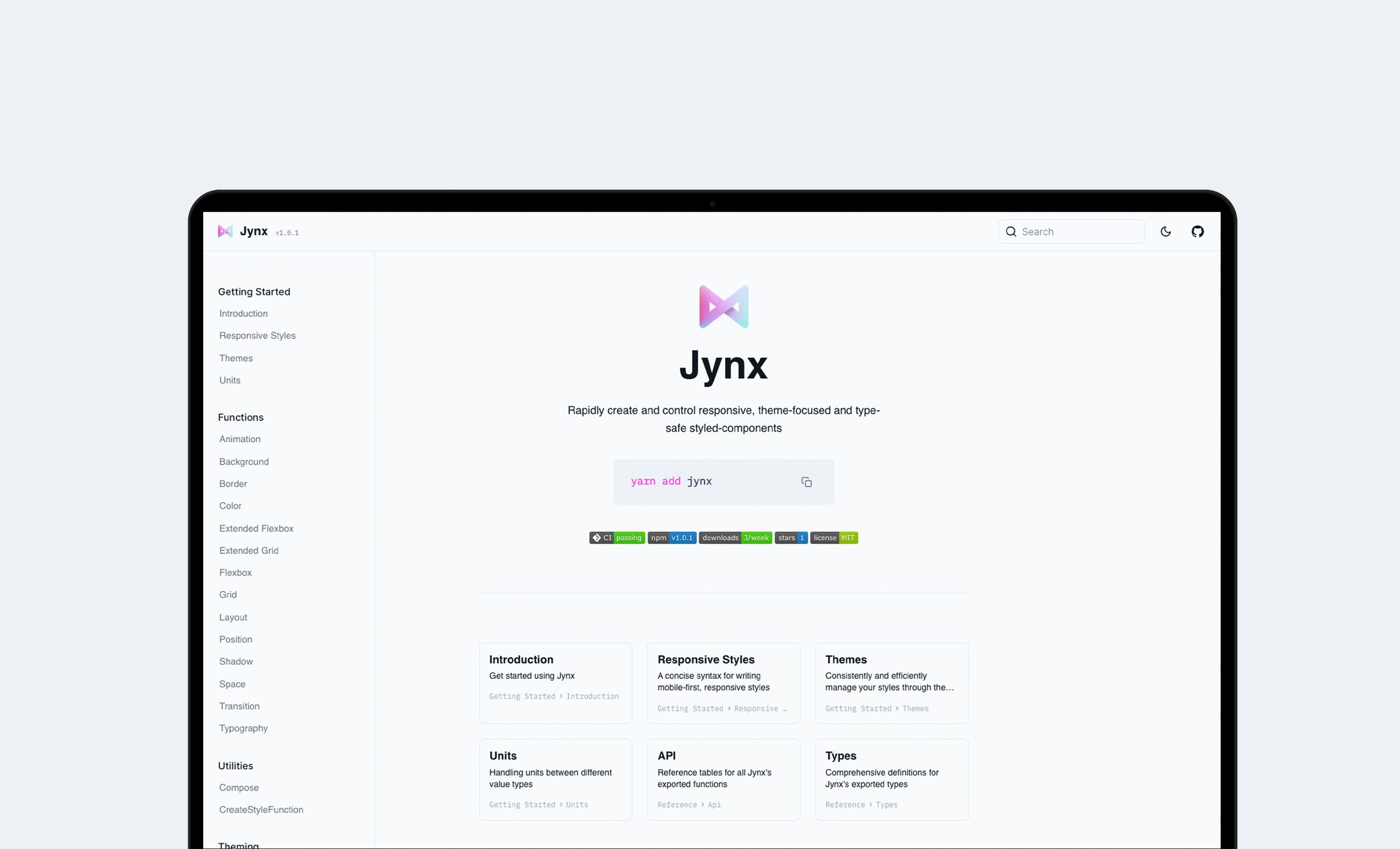The image size is (1400, 849).
Task: Go to Extended Flexbox sidebar page
Action: tap(256, 528)
